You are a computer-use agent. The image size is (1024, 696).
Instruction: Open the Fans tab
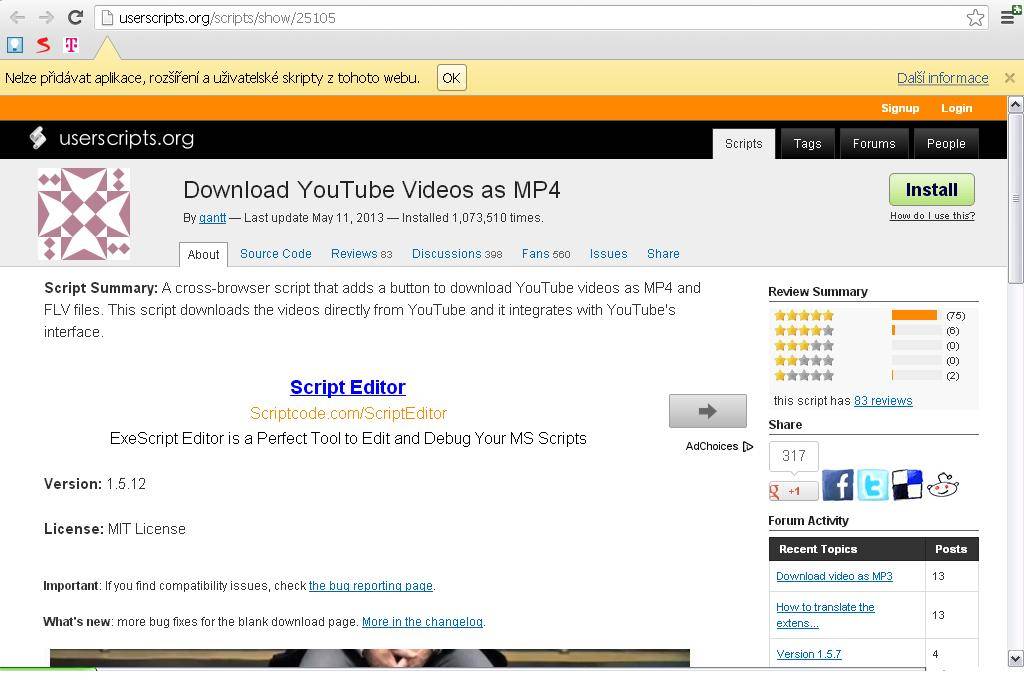pos(545,254)
